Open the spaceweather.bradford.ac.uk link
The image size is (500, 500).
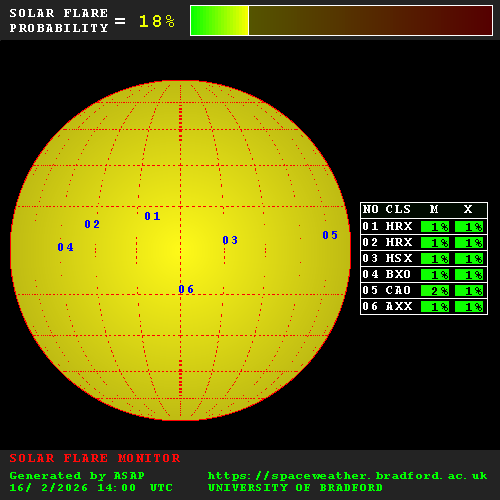click(347, 476)
